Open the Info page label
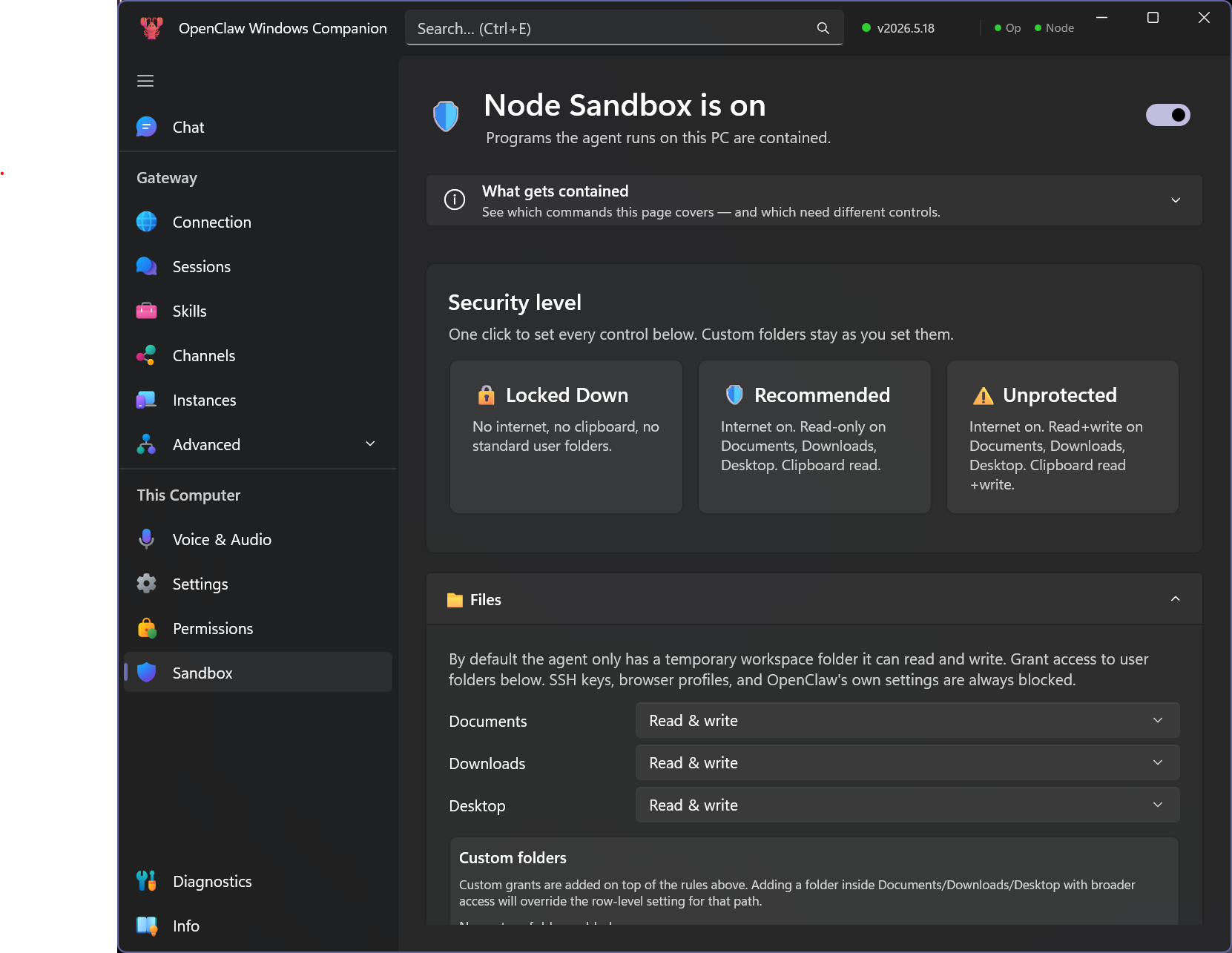Image resolution: width=1232 pixels, height=953 pixels. tap(186, 926)
